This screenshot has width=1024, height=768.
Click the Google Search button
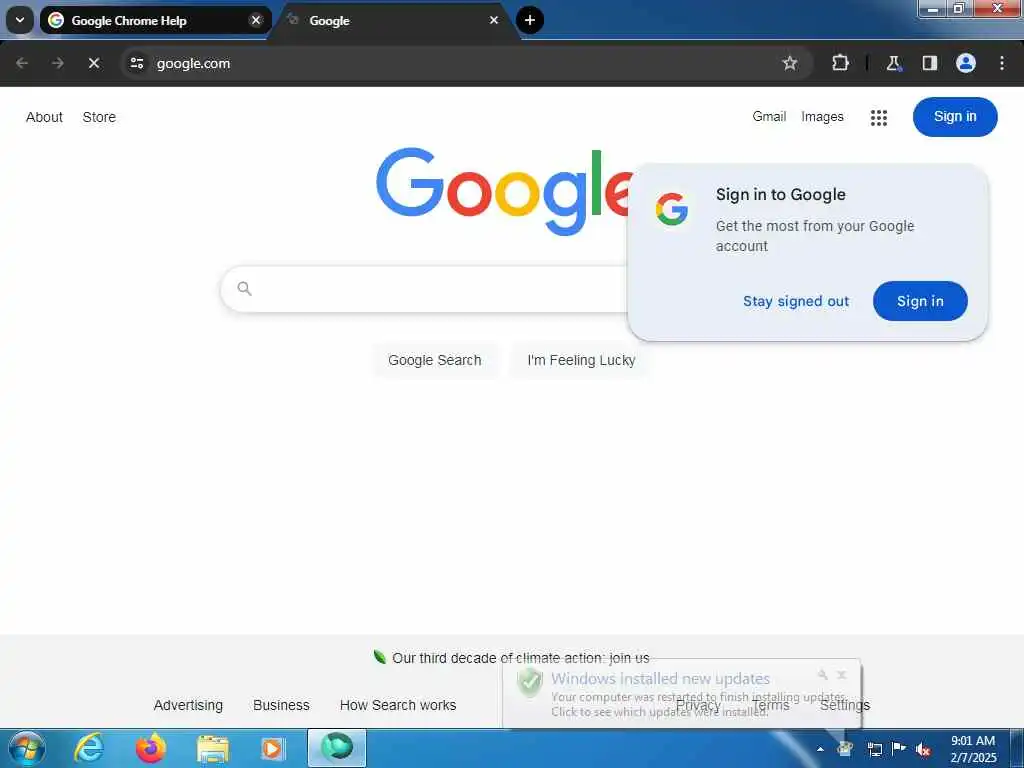tap(434, 360)
